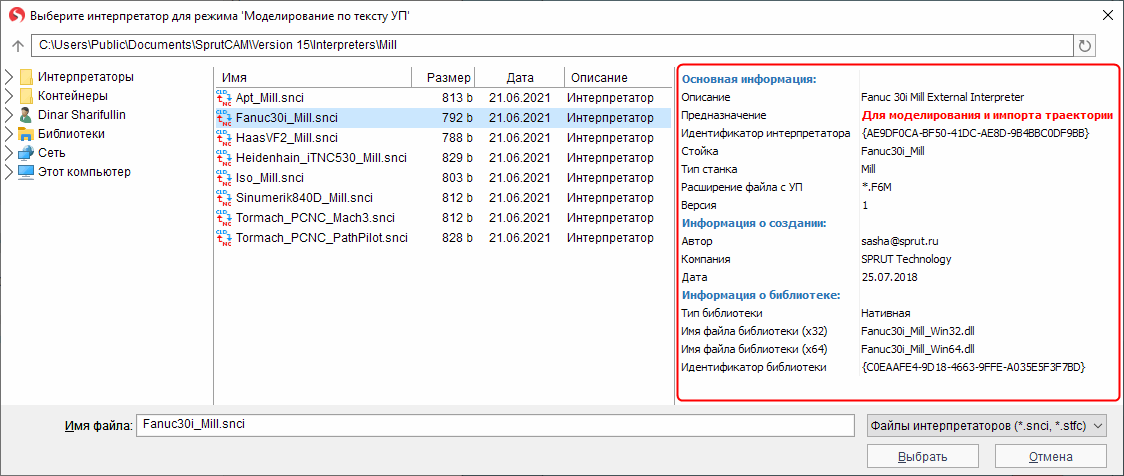Screen dimensions: 1124x476
Task: Click the Dinar Sharifullin tree label
Action: pyautogui.click(x=82, y=115)
